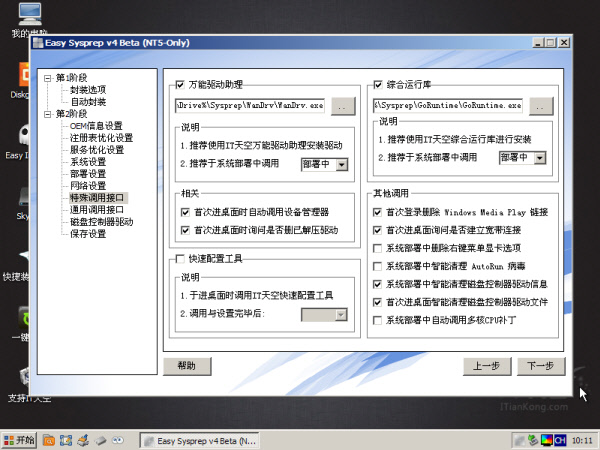The width and height of the screenshot is (600, 450).
Task: Select 特殊调用接口 tree item
Action: [x=97, y=197]
